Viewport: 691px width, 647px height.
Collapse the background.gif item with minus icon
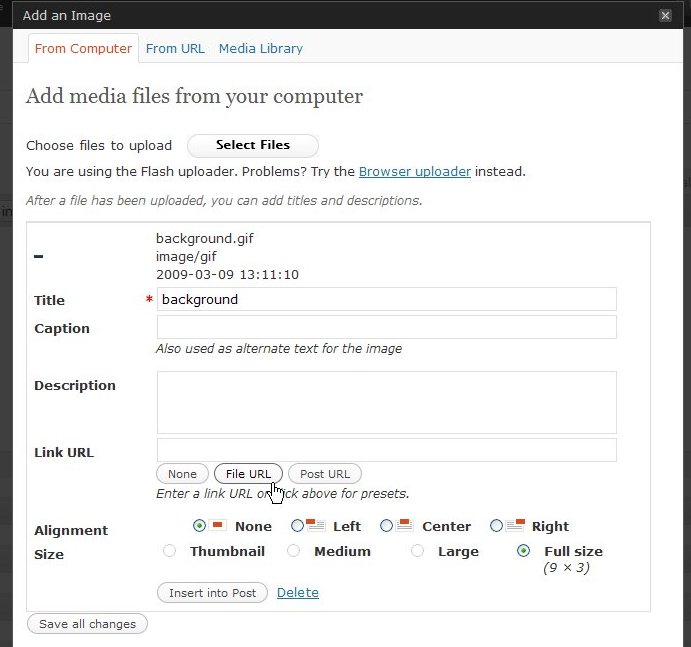coord(38,257)
